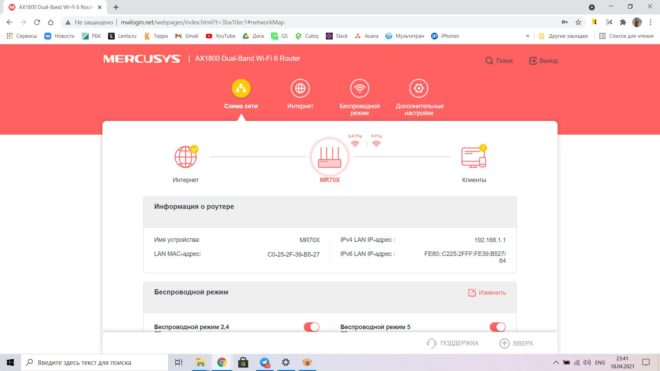Reload the current page
This screenshot has height=371, width=660.
[x=37, y=22]
